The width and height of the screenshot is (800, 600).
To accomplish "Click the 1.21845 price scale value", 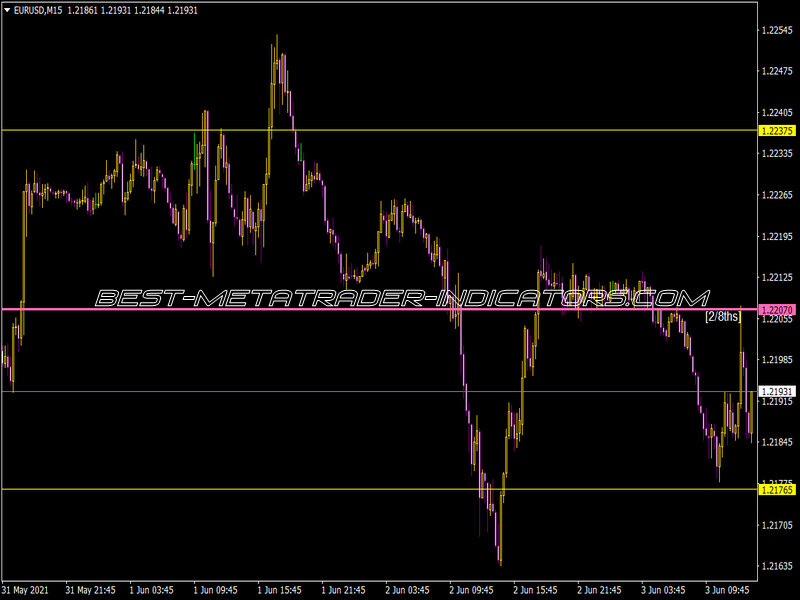I will (777, 442).
